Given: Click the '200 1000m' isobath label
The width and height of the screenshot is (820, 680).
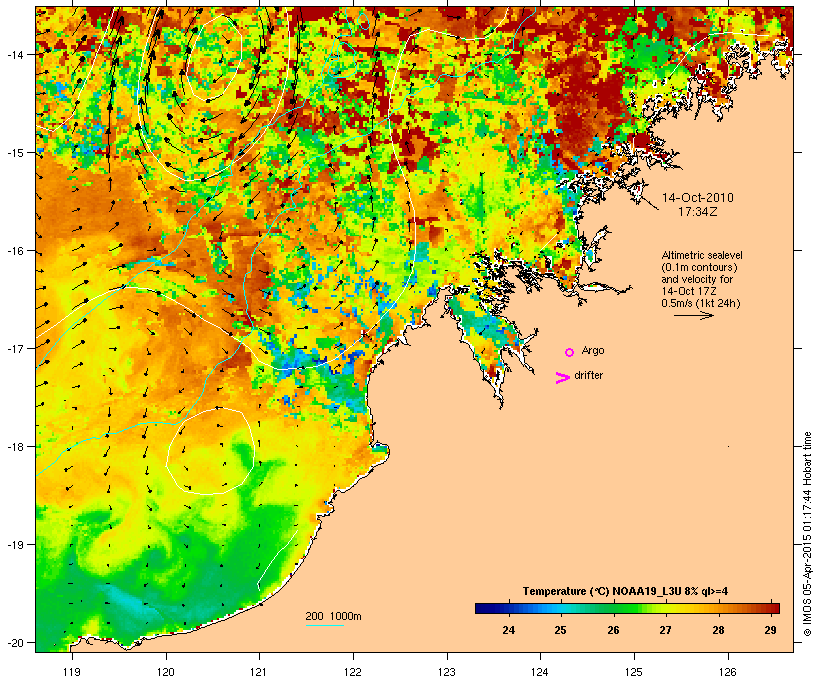Looking at the screenshot, I should tap(333, 616).
